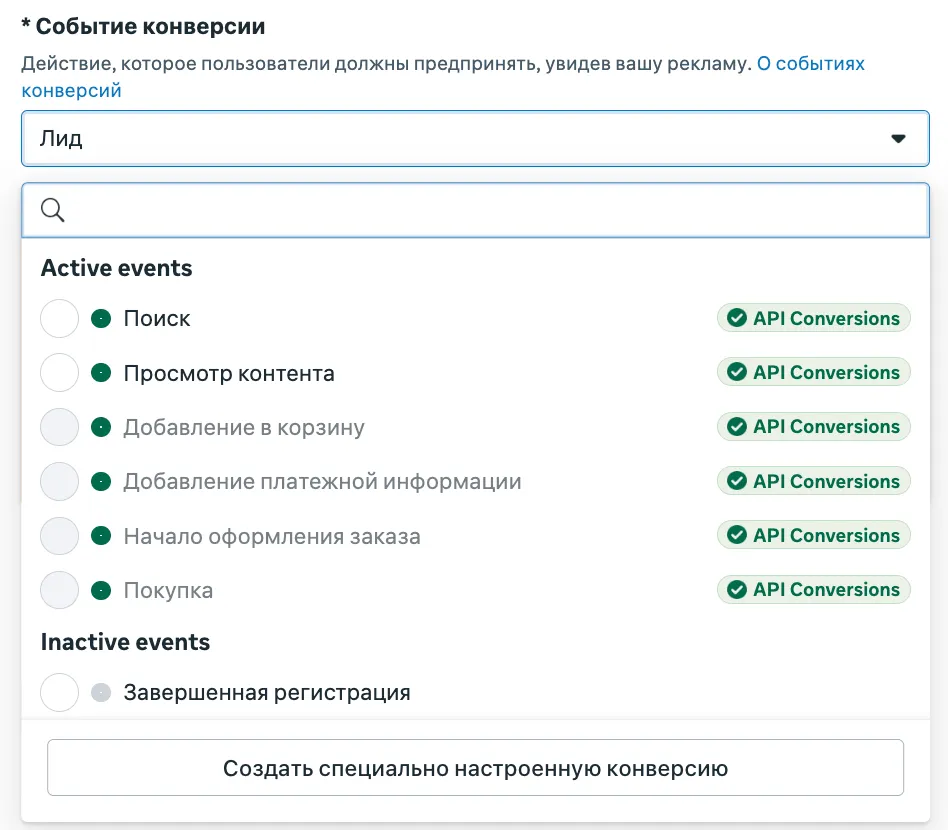This screenshot has height=830, width=948.
Task: Click green status dot beside Добавление платежной информации
Action: [101, 482]
